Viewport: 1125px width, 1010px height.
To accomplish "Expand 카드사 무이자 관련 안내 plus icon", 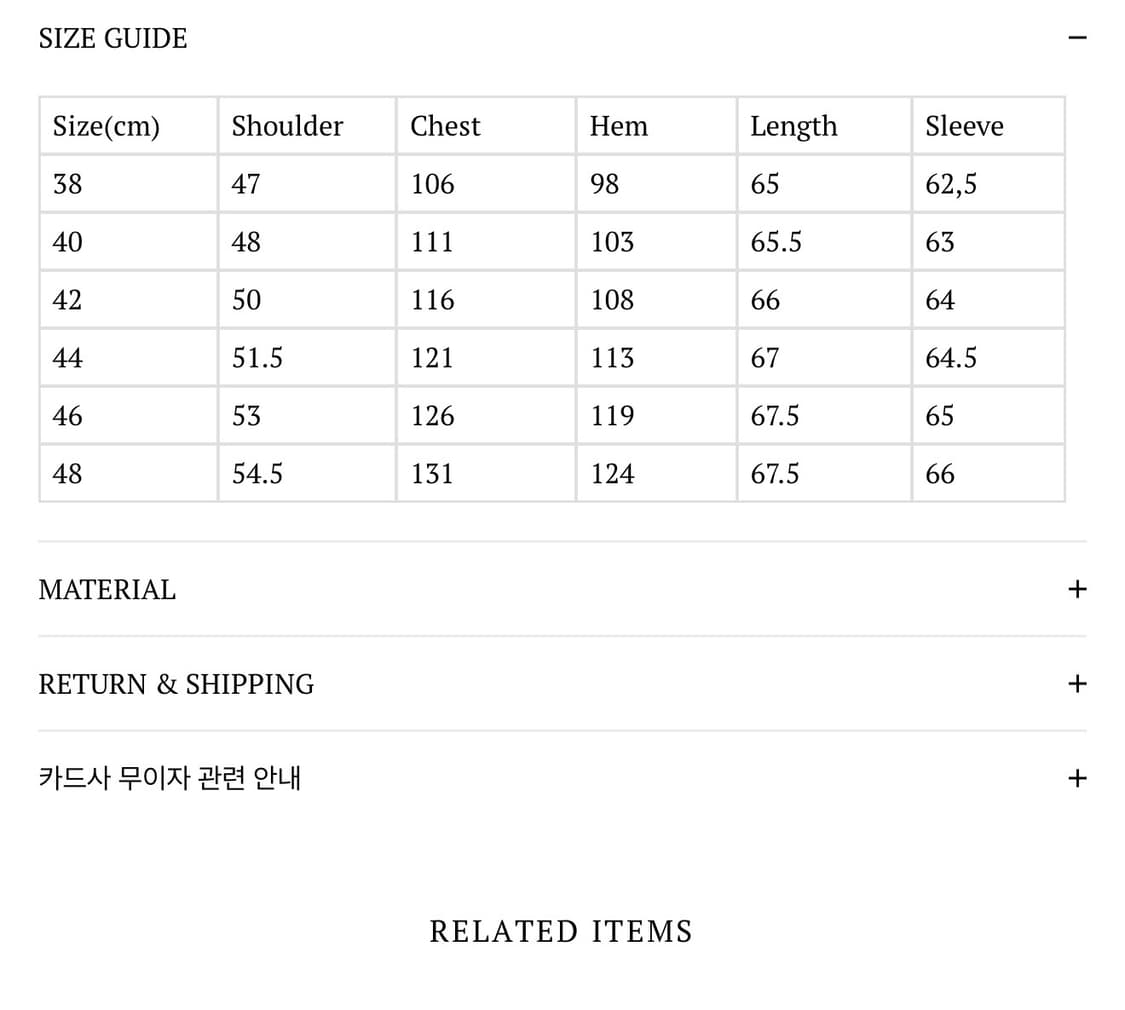I will (x=1077, y=778).
